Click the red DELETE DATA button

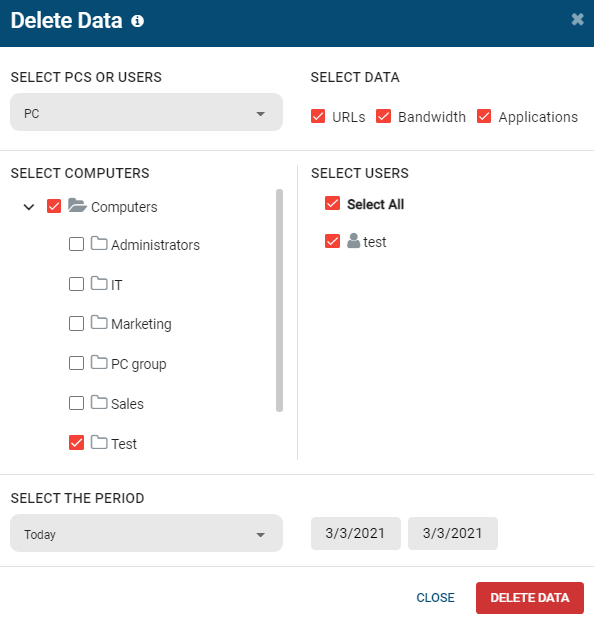click(530, 597)
